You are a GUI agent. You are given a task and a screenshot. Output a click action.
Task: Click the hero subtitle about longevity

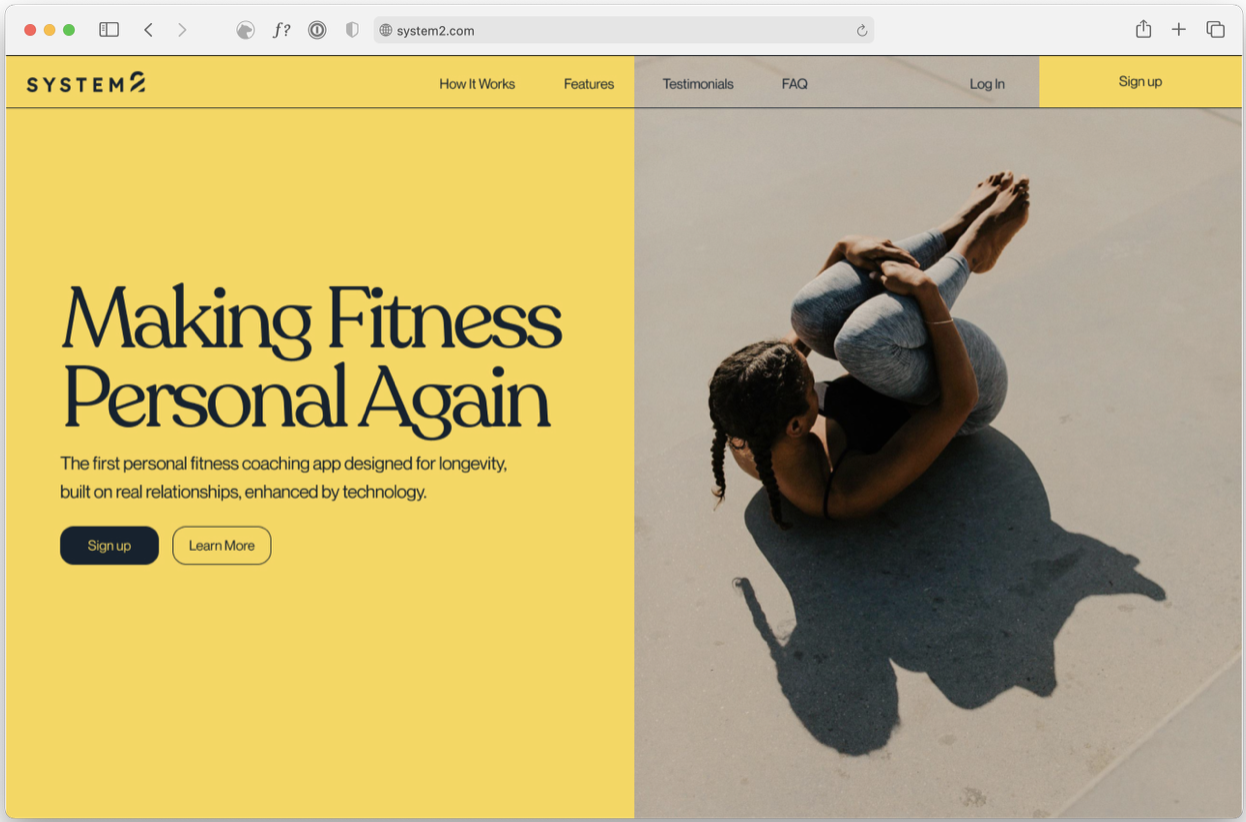(284, 478)
